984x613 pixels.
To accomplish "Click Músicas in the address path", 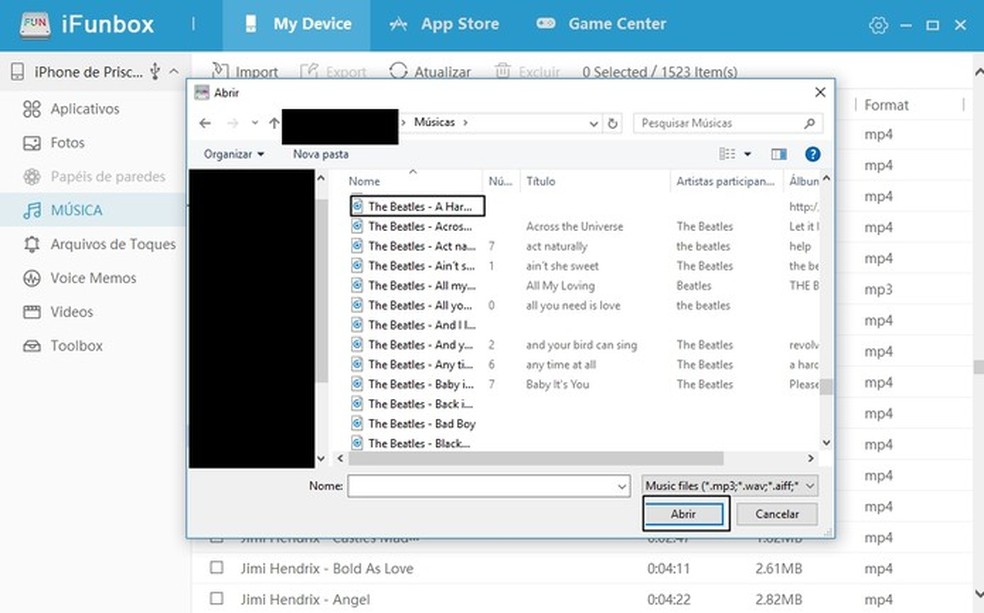I will 434,122.
